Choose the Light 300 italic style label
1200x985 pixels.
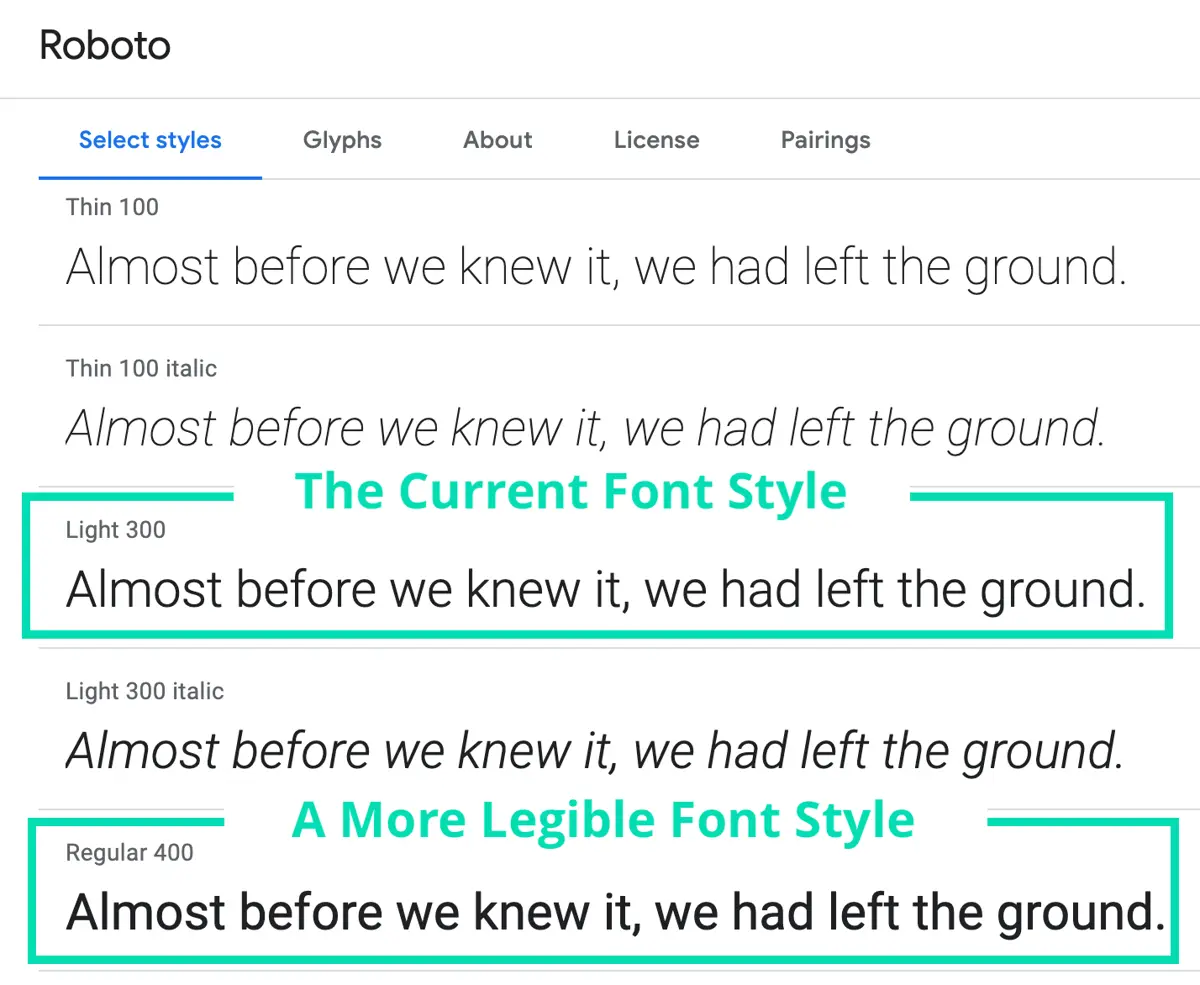click(145, 691)
